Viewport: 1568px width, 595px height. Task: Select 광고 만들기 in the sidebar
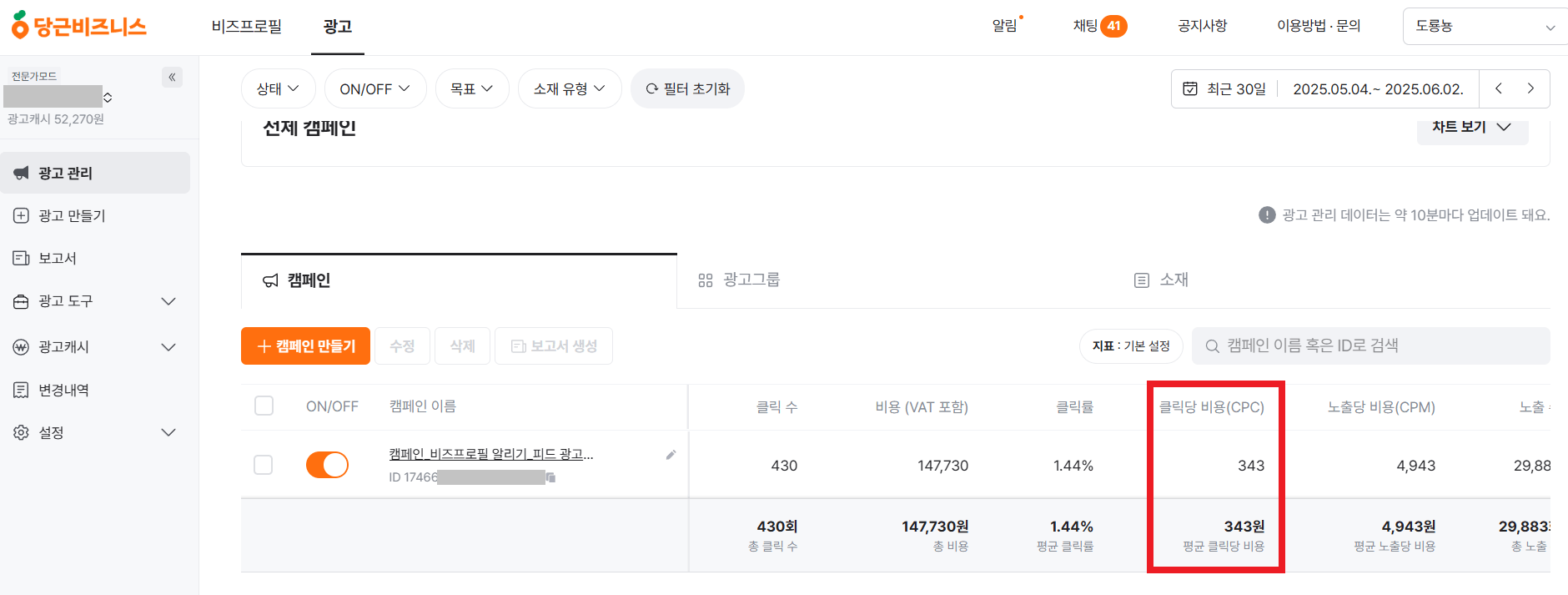click(x=67, y=215)
